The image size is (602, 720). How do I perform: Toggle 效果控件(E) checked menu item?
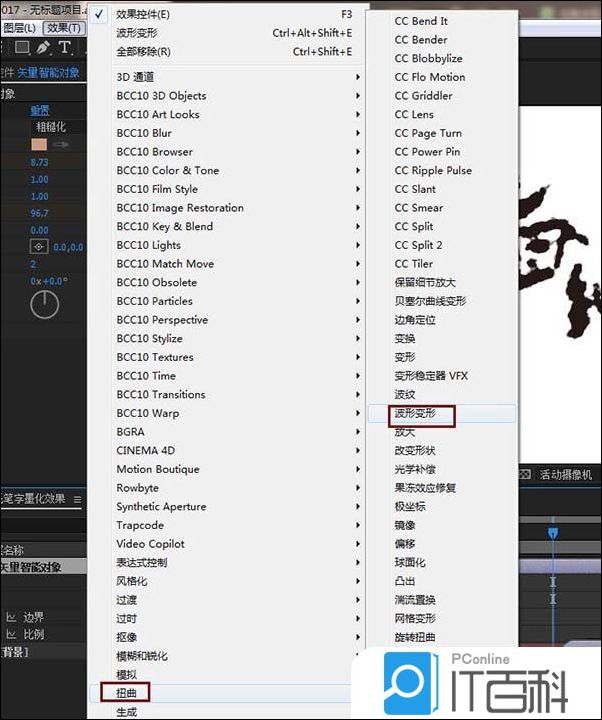click(x=228, y=15)
